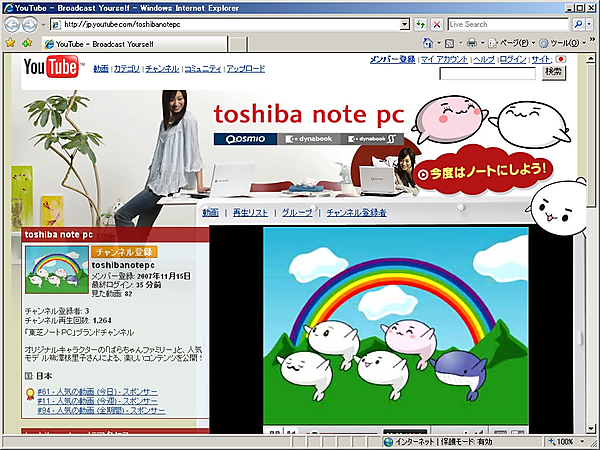Click the Live Search magnifier button
Viewport: 600px width, 450px height.
(x=578, y=24)
